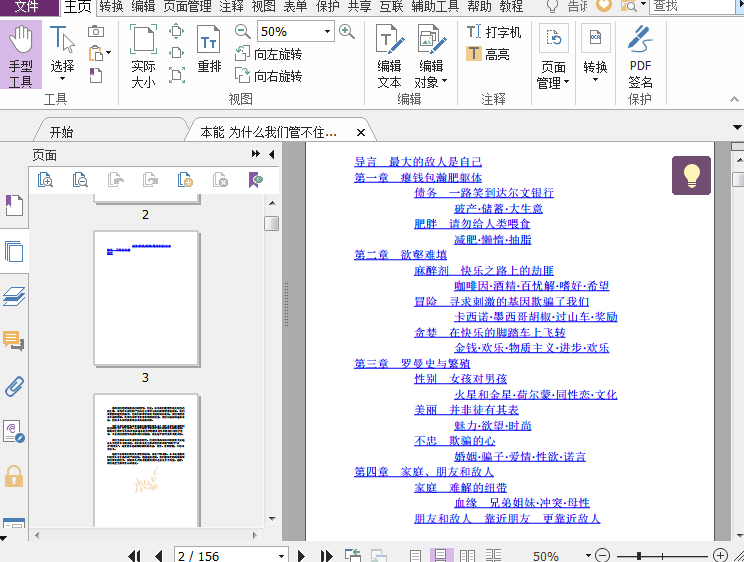Open the zoom percentage 50% dropdown
This screenshot has width=744, height=562.
(327, 31)
